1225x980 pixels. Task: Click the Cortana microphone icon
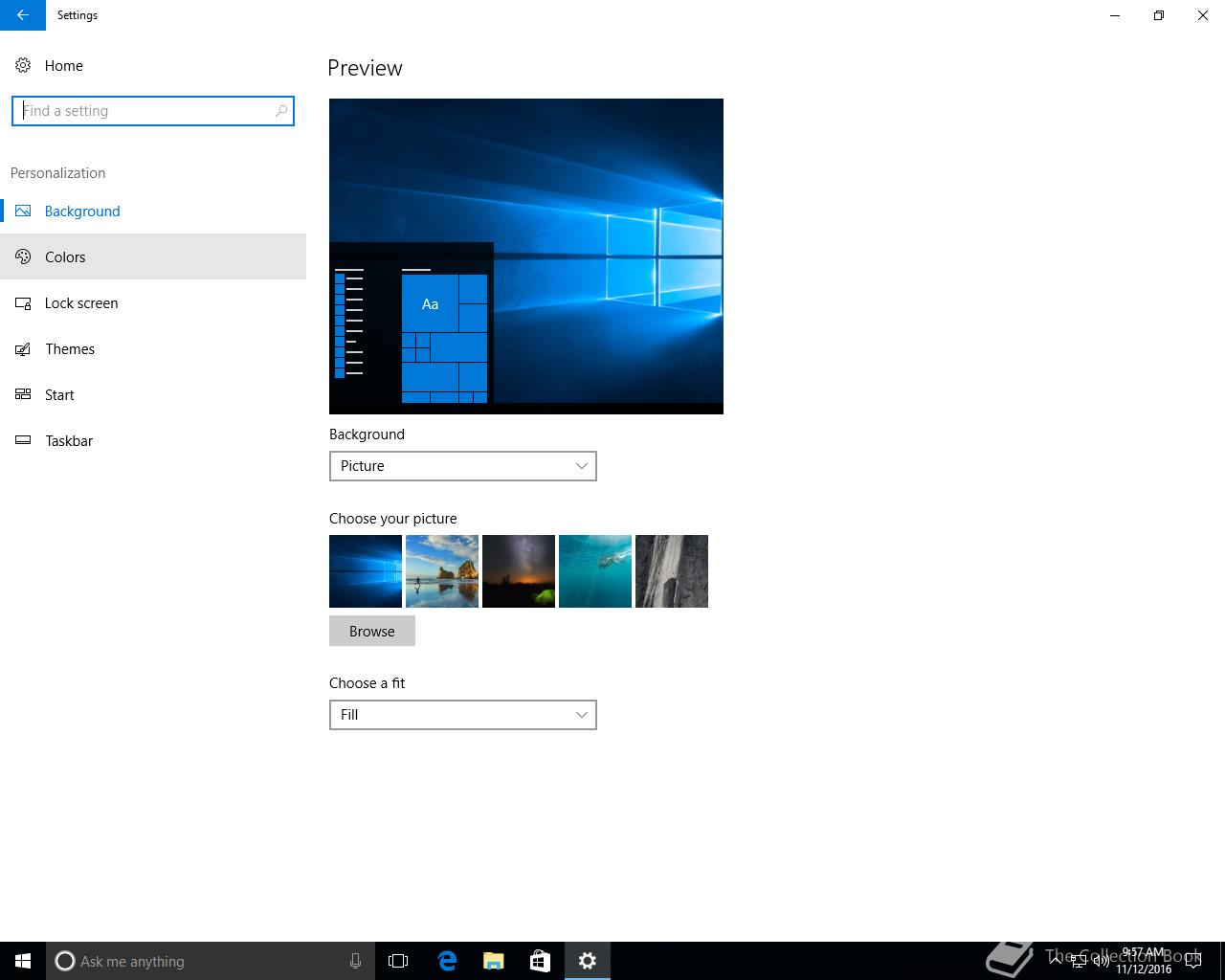[355, 961]
